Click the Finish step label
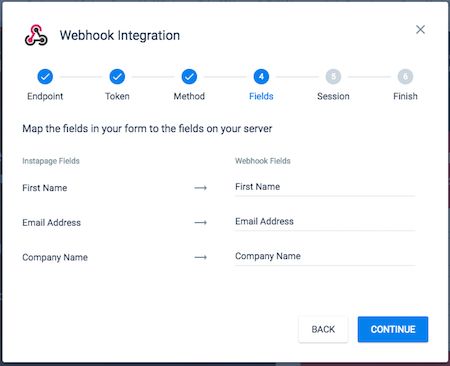Viewport: 450px width, 366px height. click(x=405, y=96)
